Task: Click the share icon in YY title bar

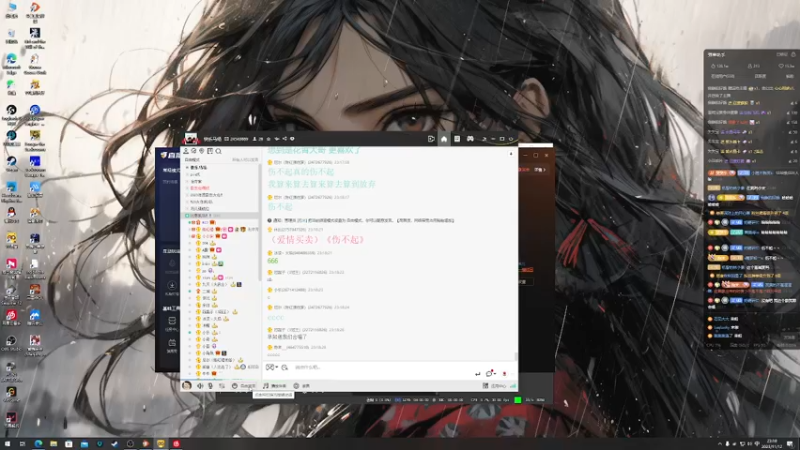Action: point(285,139)
